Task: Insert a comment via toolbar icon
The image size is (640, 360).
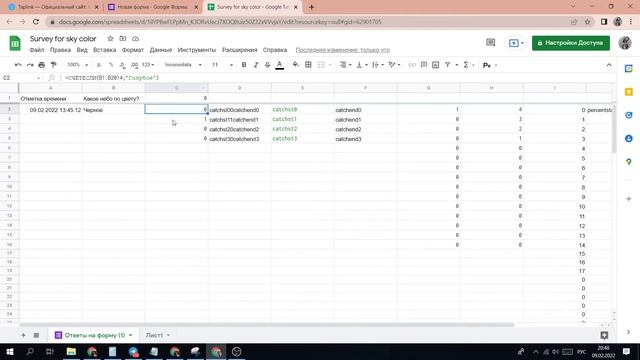Action: point(424,65)
